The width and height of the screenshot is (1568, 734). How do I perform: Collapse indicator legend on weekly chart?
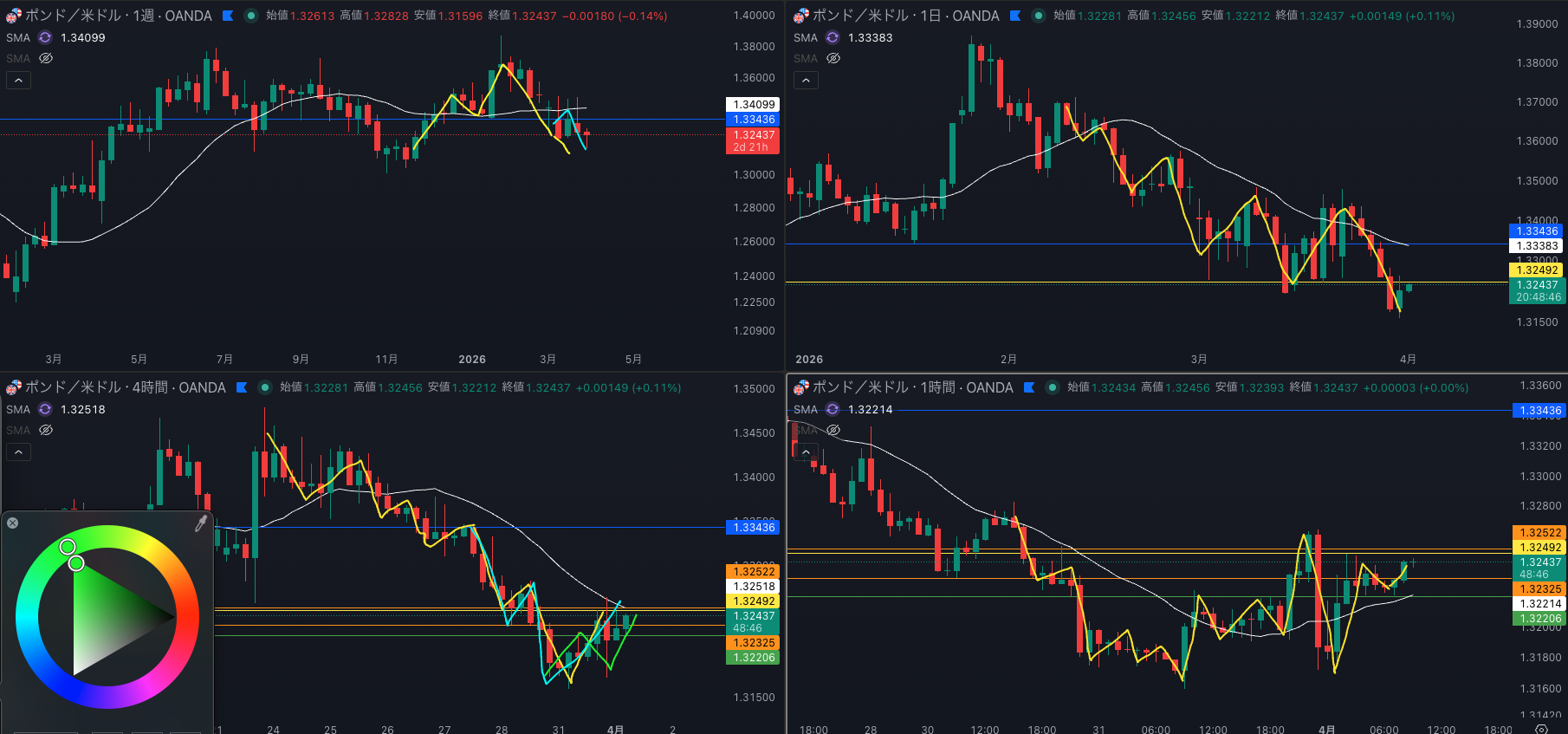coord(18,80)
